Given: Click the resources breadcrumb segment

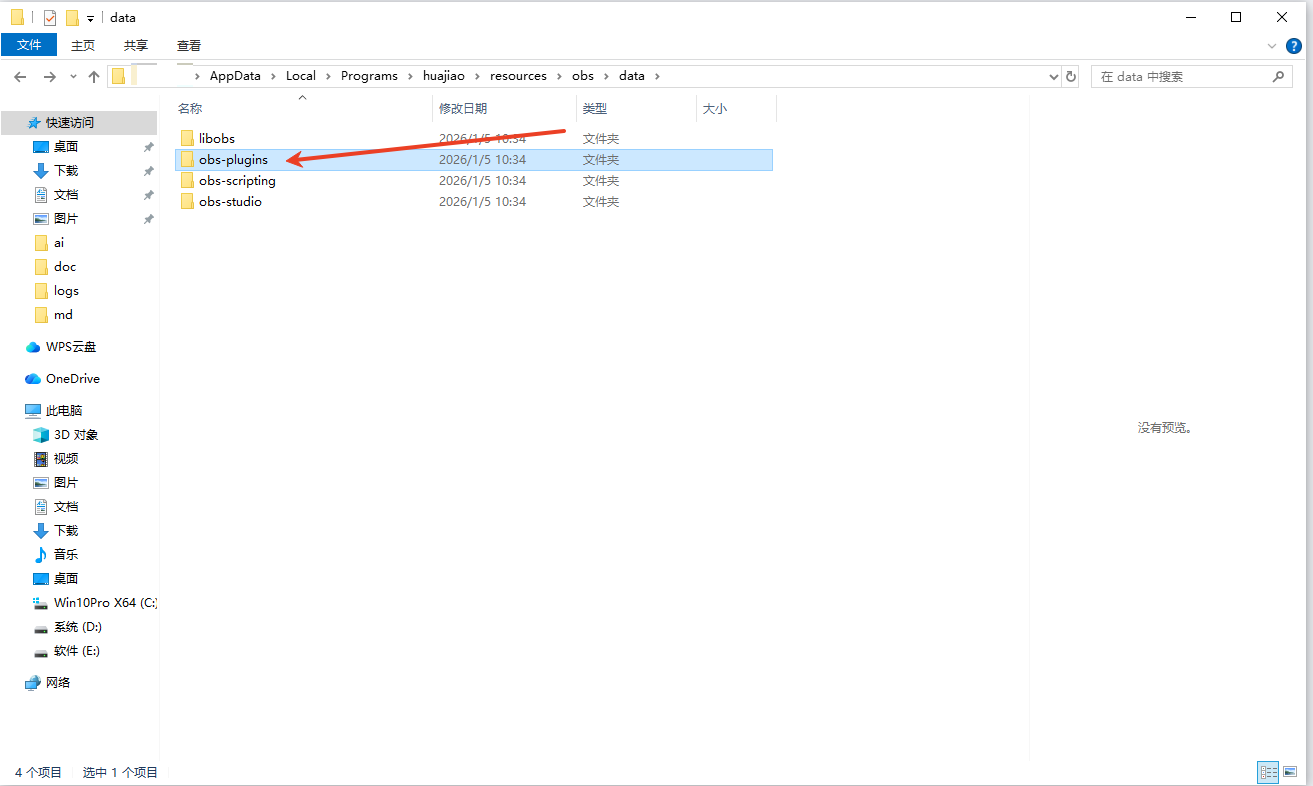Looking at the screenshot, I should click(x=518, y=76).
